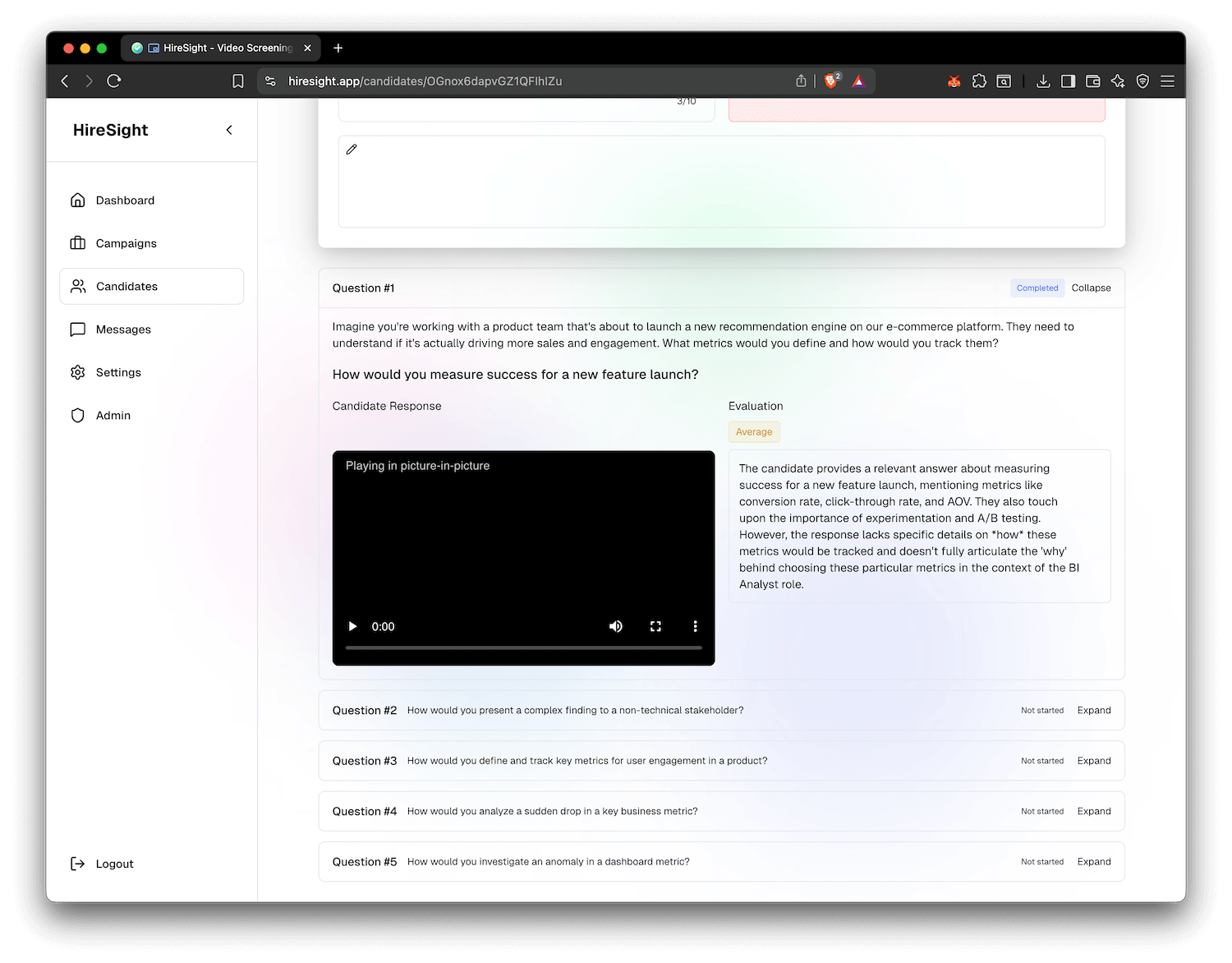Expand Question #2 about non-technical stakeholder
This screenshot has width=1232, height=963.
[x=1094, y=710]
